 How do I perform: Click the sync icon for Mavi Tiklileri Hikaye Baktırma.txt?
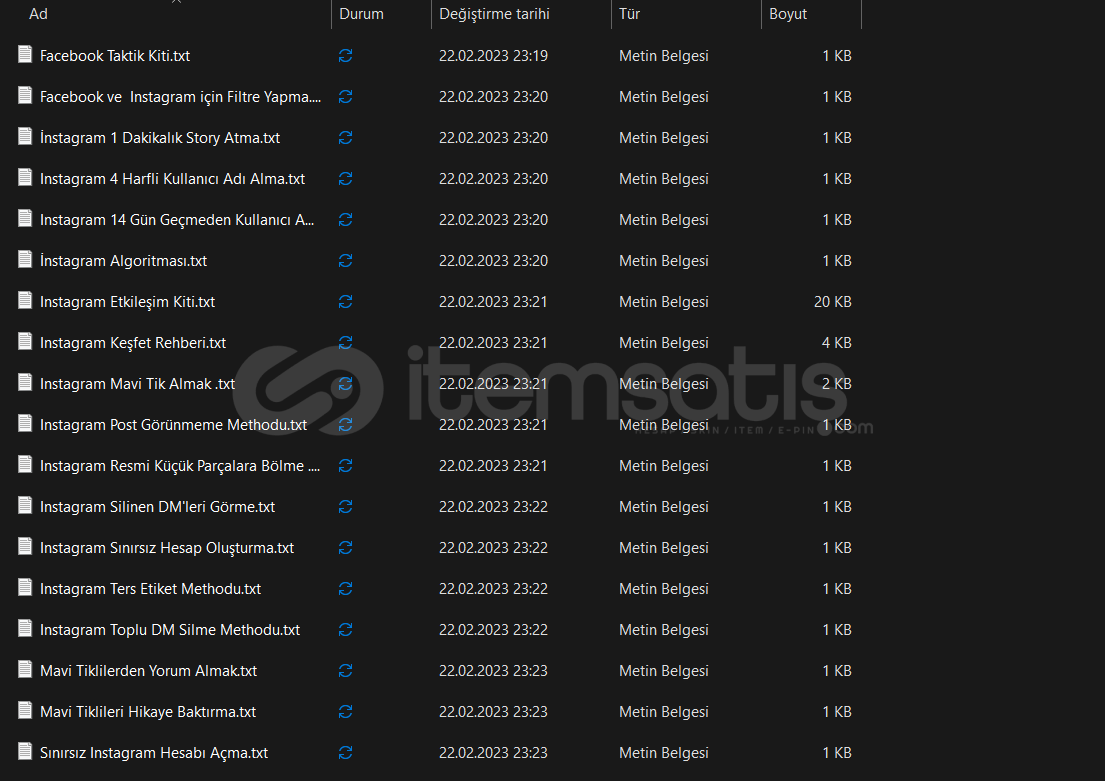(x=345, y=712)
